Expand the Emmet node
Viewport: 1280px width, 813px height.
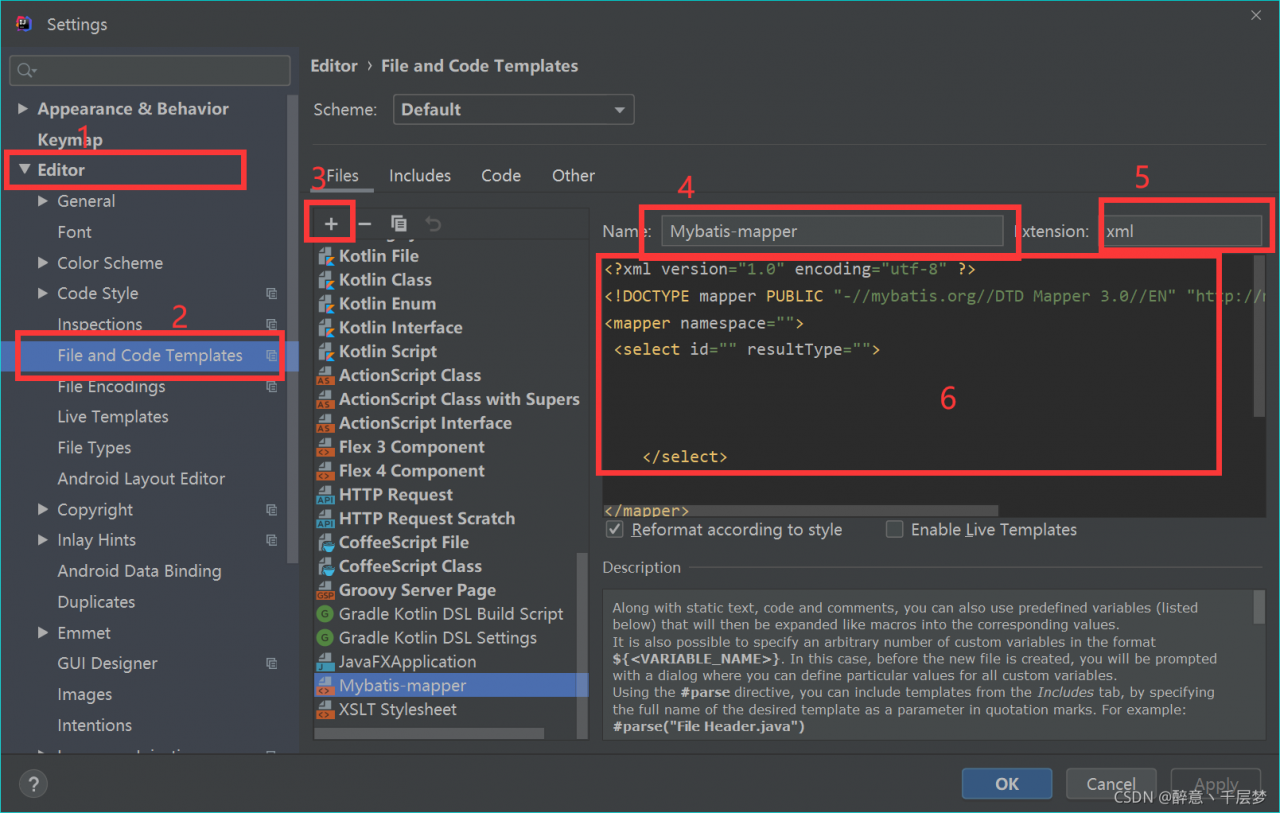43,633
